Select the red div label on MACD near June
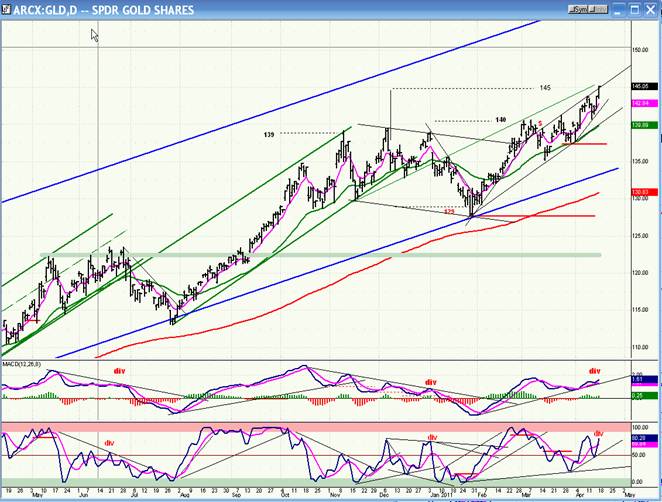 pyautogui.click(x=119, y=371)
